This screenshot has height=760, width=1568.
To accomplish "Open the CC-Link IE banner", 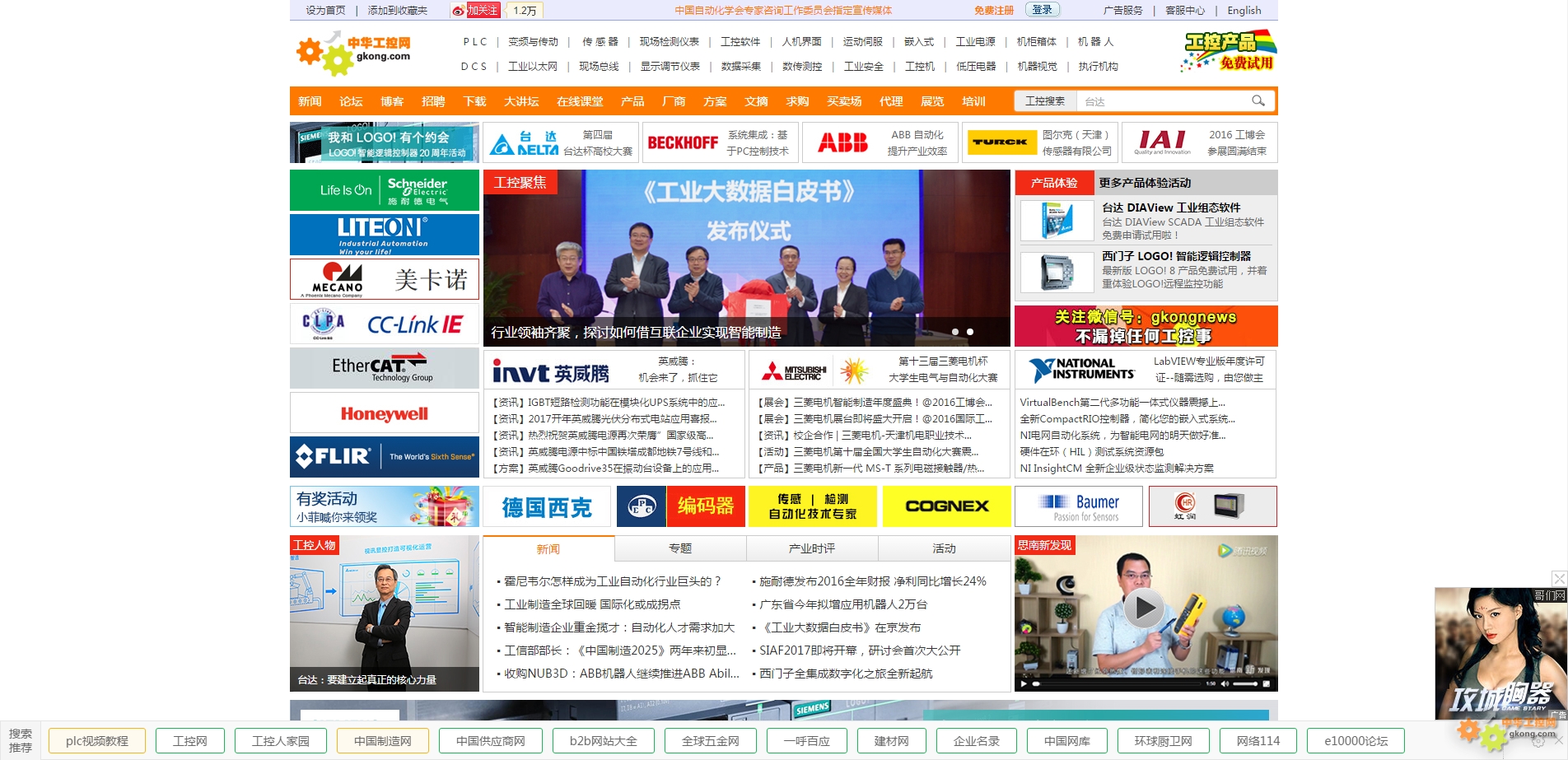I will tap(385, 324).
